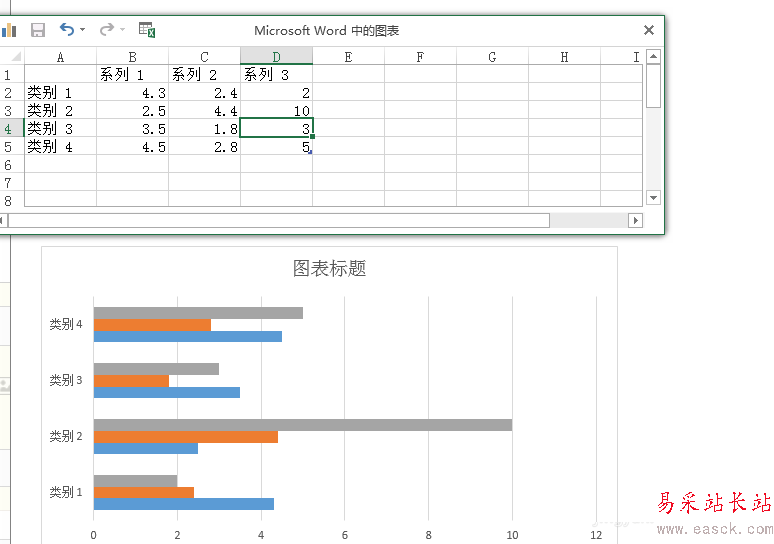Select row 2 header
The height and width of the screenshot is (544, 774).
[x=11, y=92]
